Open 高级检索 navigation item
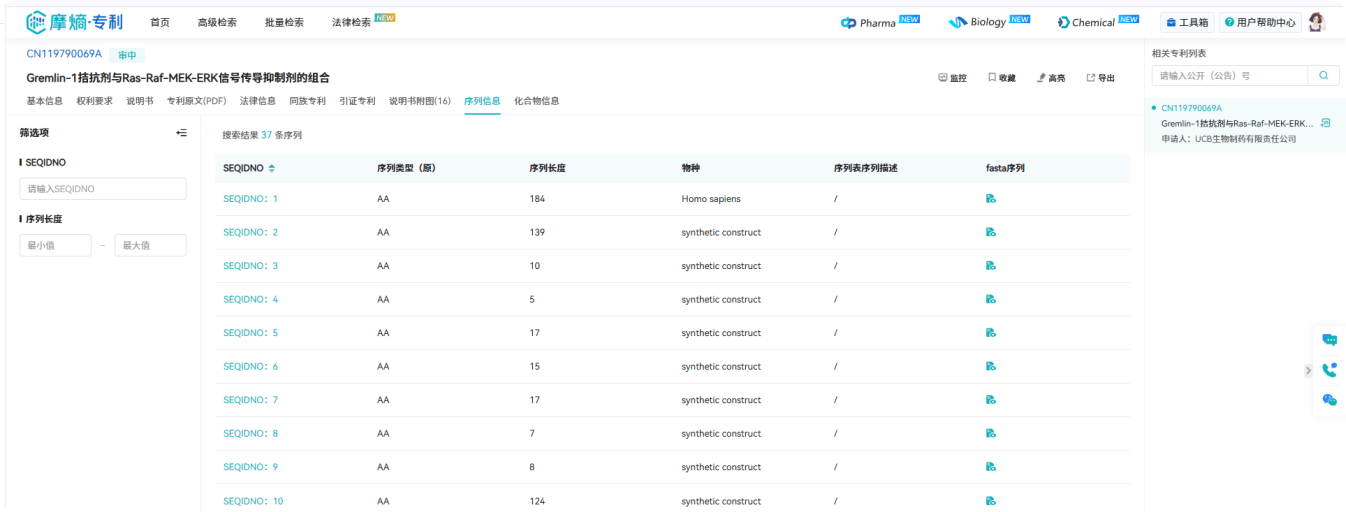Viewport: 1346px width, 512px height. [217, 22]
